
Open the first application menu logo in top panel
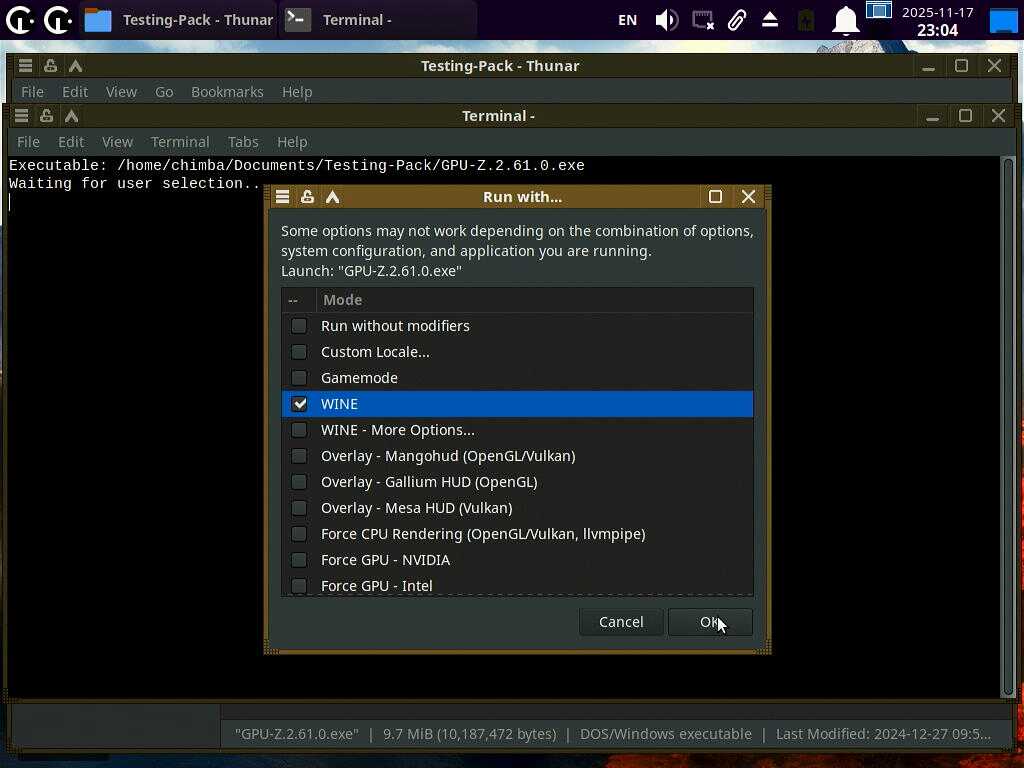[x=19, y=20]
